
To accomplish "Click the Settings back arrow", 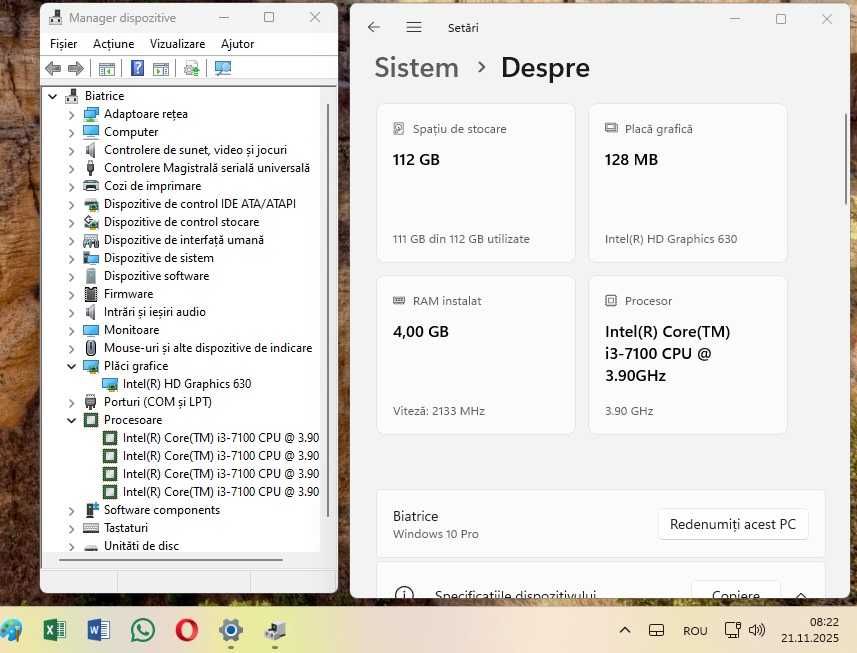I will coord(374,27).
